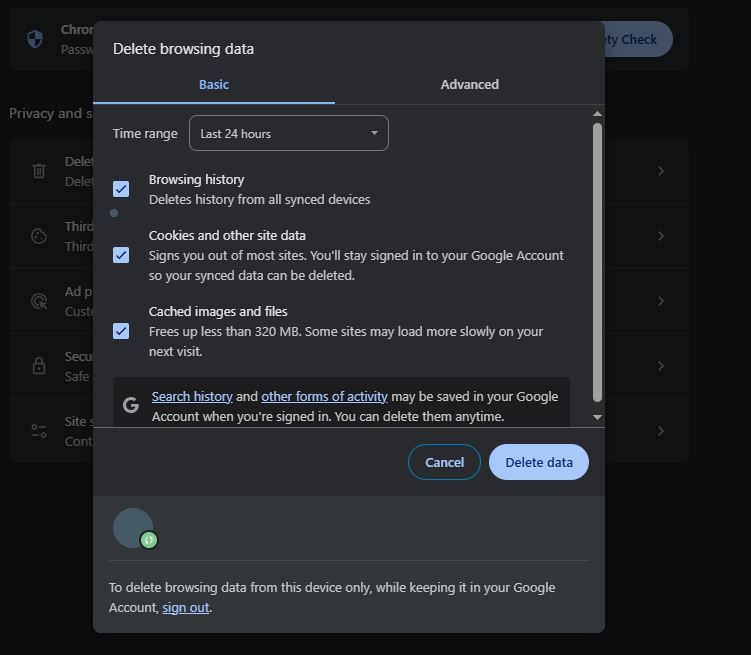Image resolution: width=751 pixels, height=655 pixels.
Task: Click the cookie icon in privacy list
Action: [39, 236]
